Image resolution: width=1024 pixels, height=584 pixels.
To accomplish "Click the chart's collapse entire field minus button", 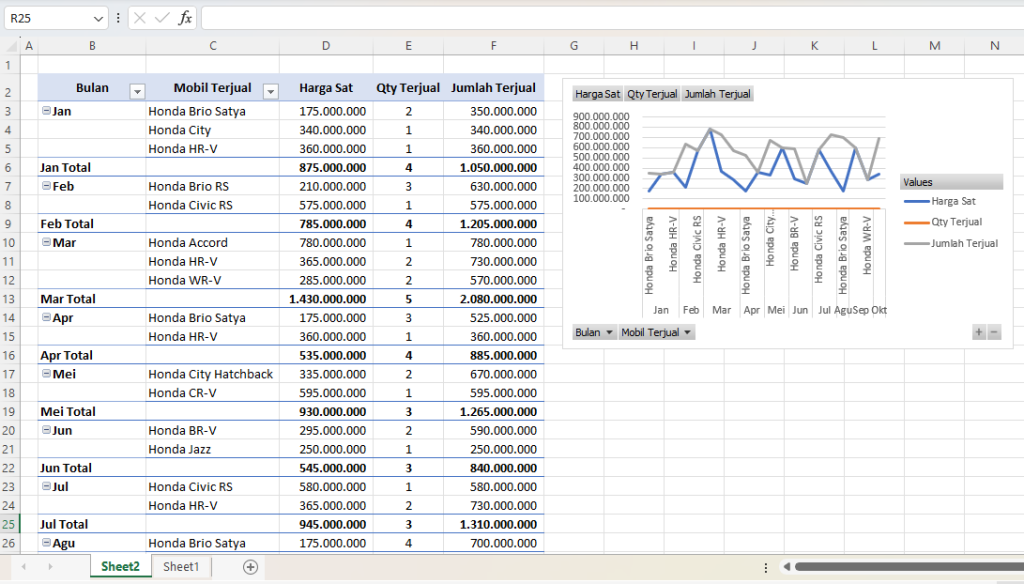I will point(994,332).
